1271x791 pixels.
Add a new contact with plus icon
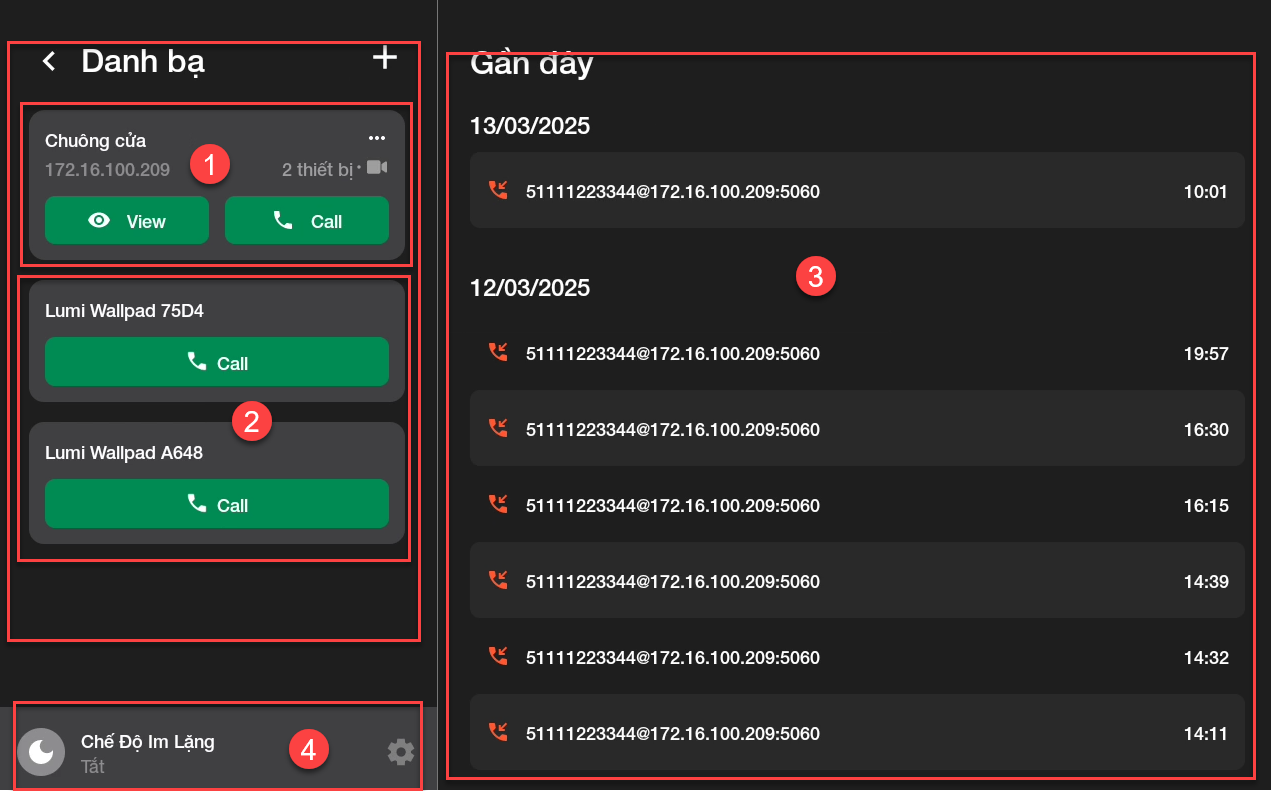(384, 58)
